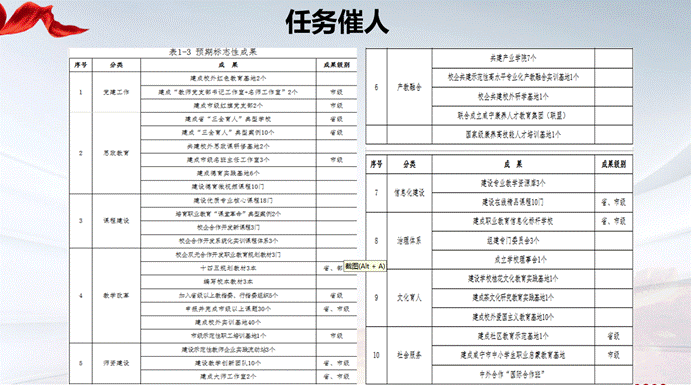
Task: Click the row 申报并完成市级以上课题30个
Action: point(228,309)
